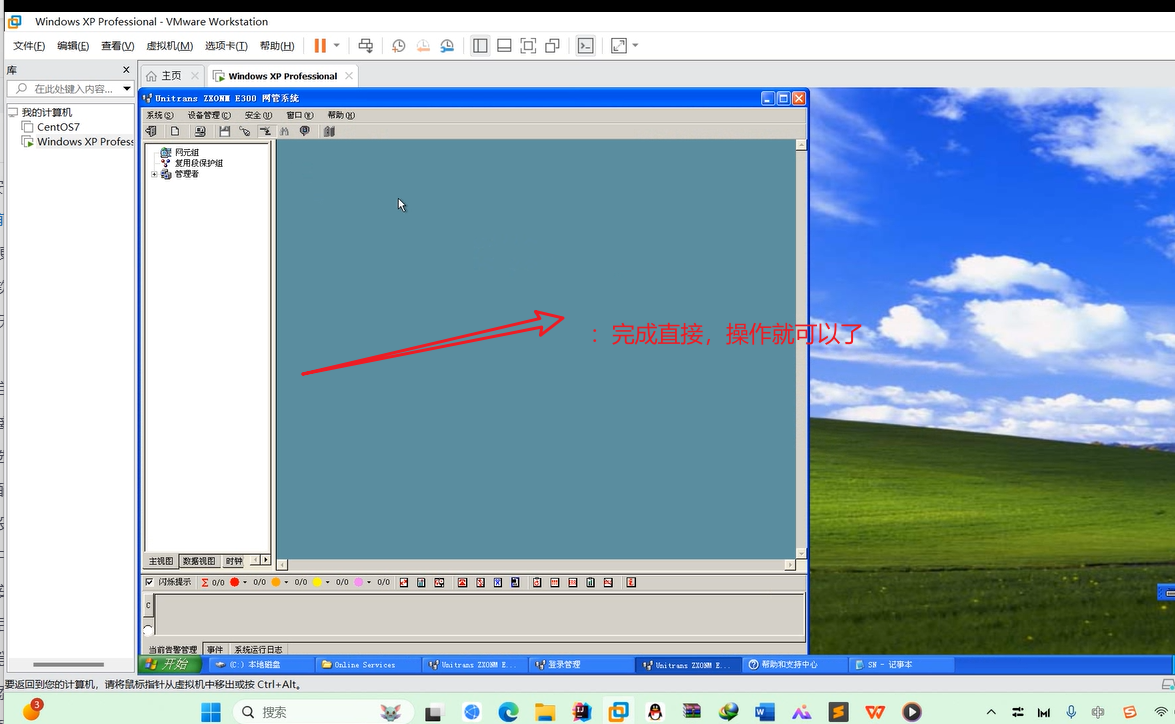Open the pause button dropdown arrow in VMware
This screenshot has height=724, width=1175.
tap(336, 46)
